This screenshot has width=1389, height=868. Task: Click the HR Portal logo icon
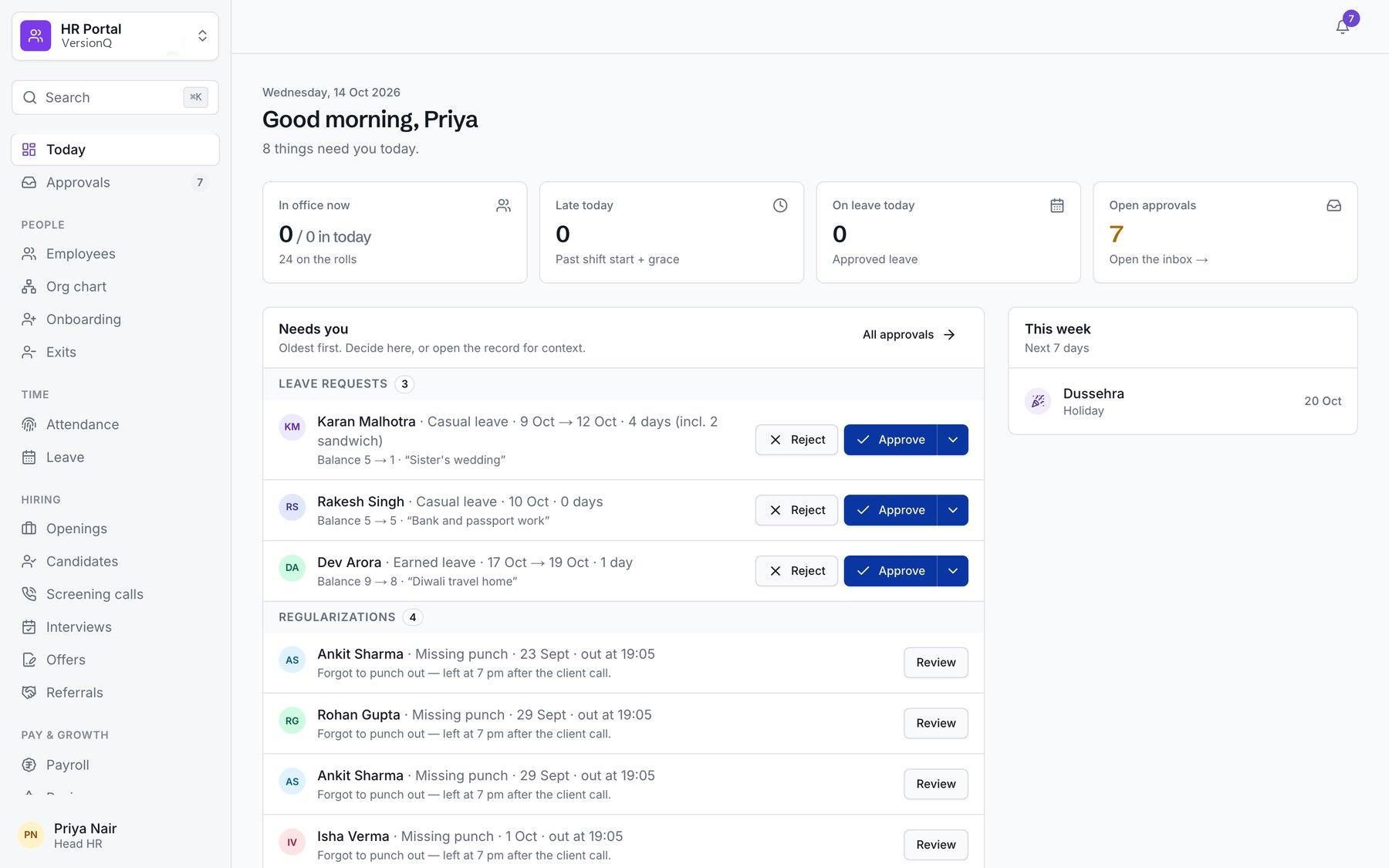(x=35, y=35)
